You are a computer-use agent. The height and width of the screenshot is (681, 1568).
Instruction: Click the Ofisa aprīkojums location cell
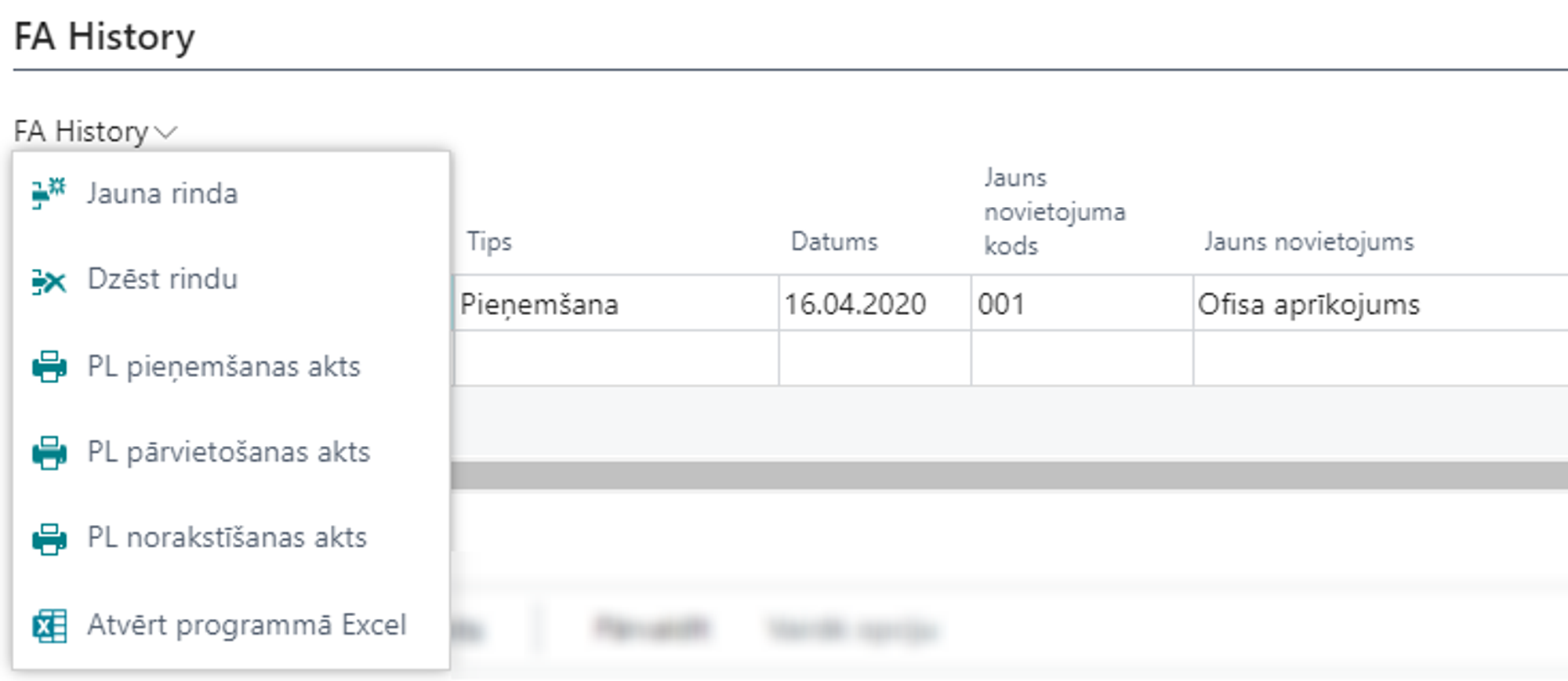click(1308, 304)
